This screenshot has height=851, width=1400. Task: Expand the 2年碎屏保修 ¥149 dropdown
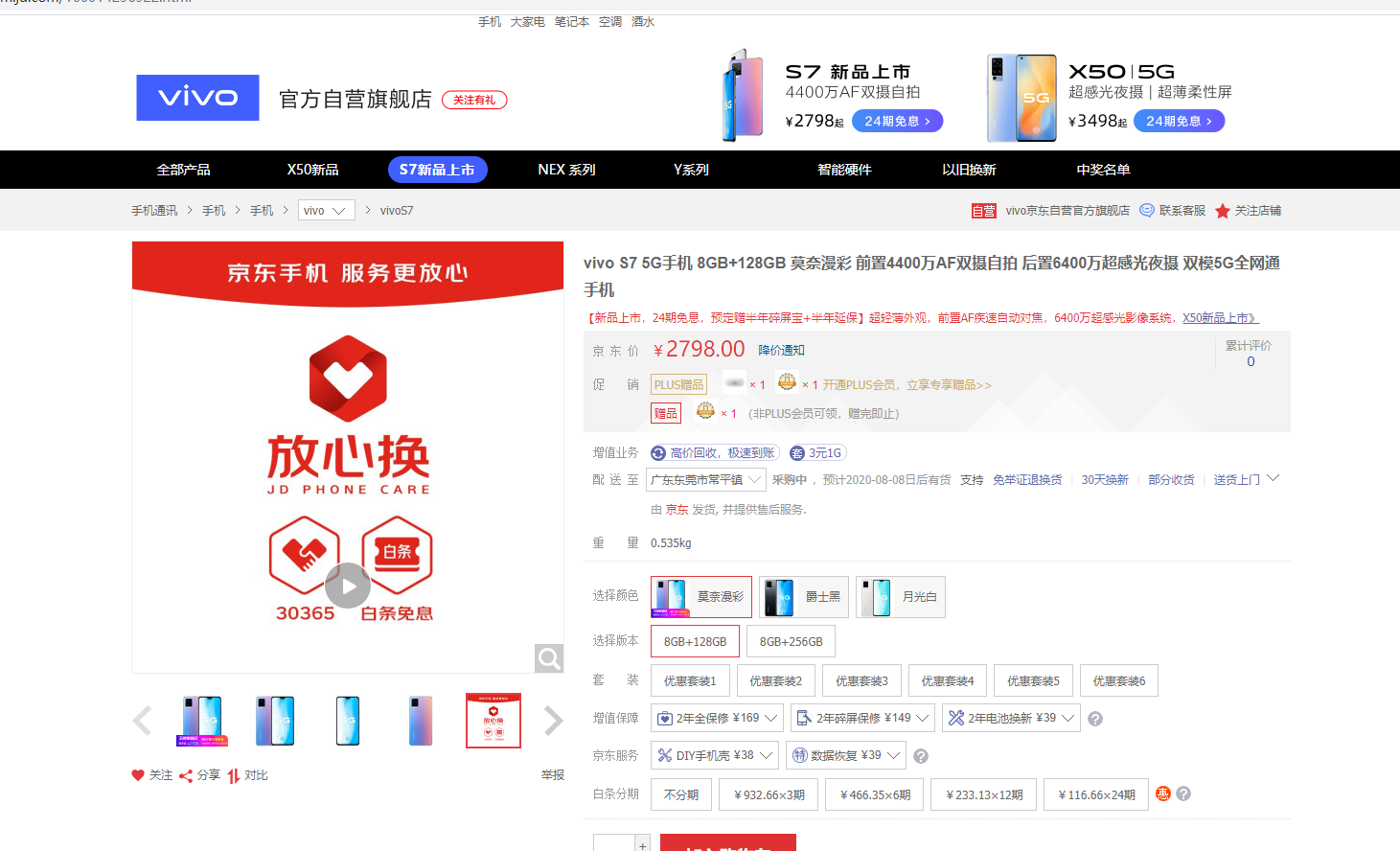click(862, 718)
